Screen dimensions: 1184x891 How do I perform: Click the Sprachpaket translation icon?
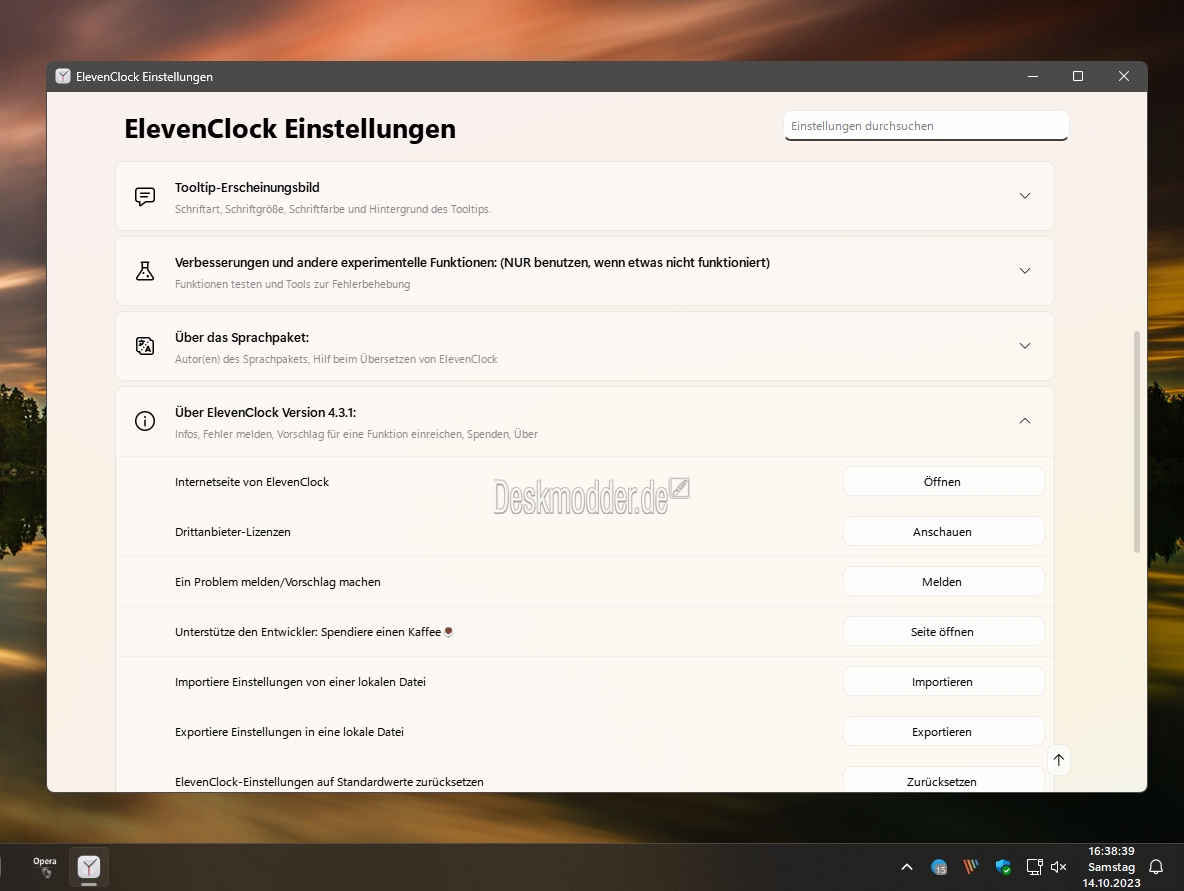pyautogui.click(x=145, y=346)
